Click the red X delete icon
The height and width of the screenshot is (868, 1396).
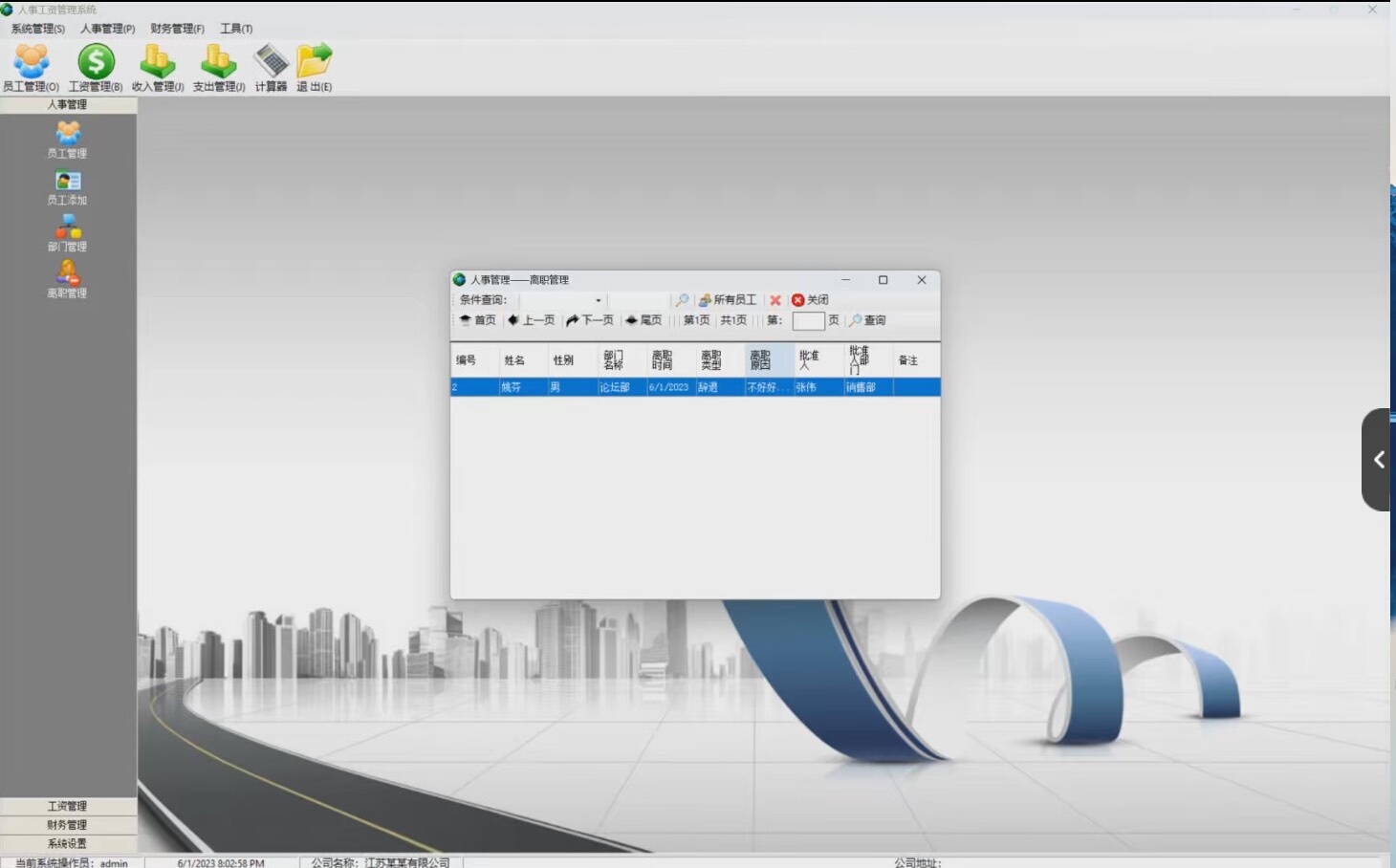coord(775,300)
